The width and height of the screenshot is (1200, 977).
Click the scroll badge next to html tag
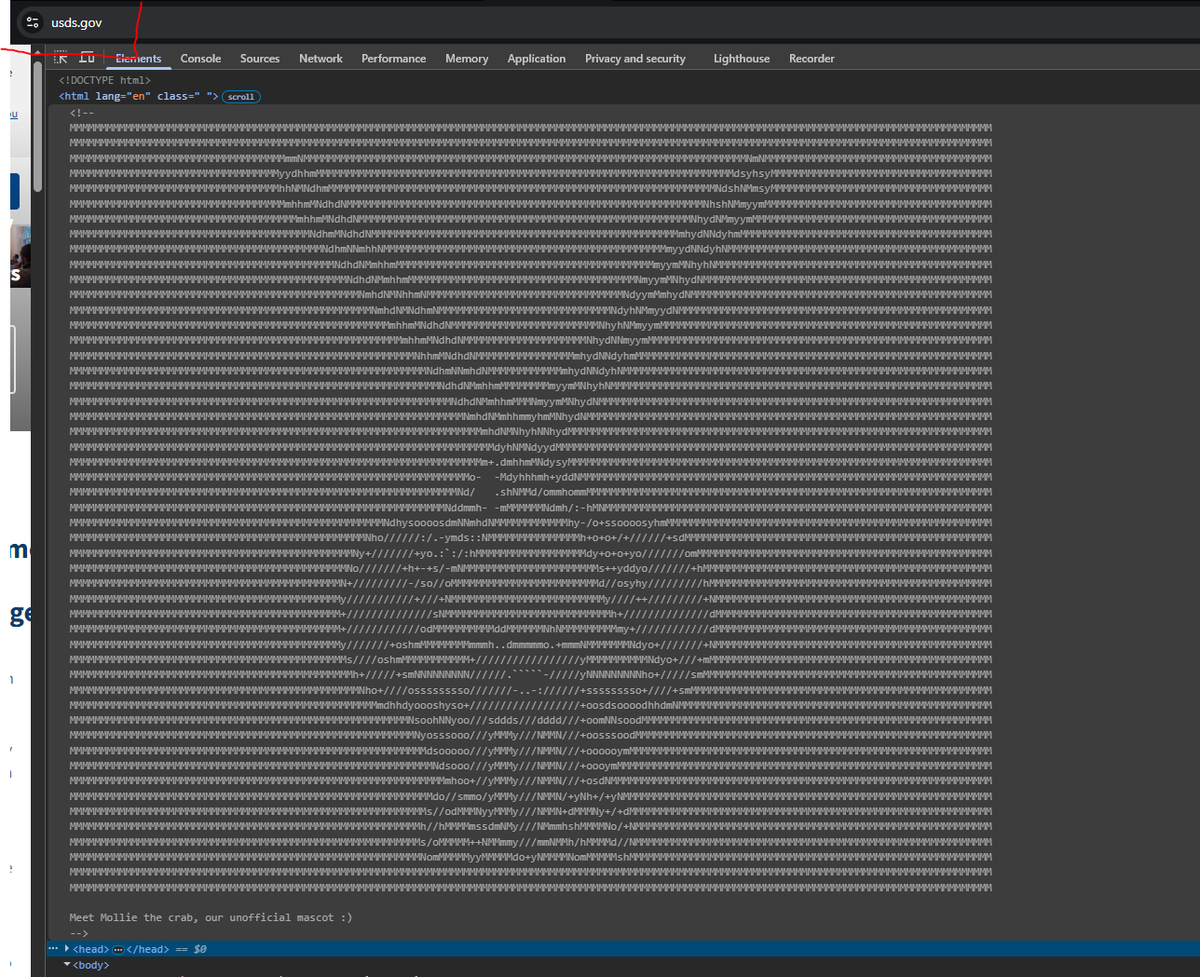241,97
